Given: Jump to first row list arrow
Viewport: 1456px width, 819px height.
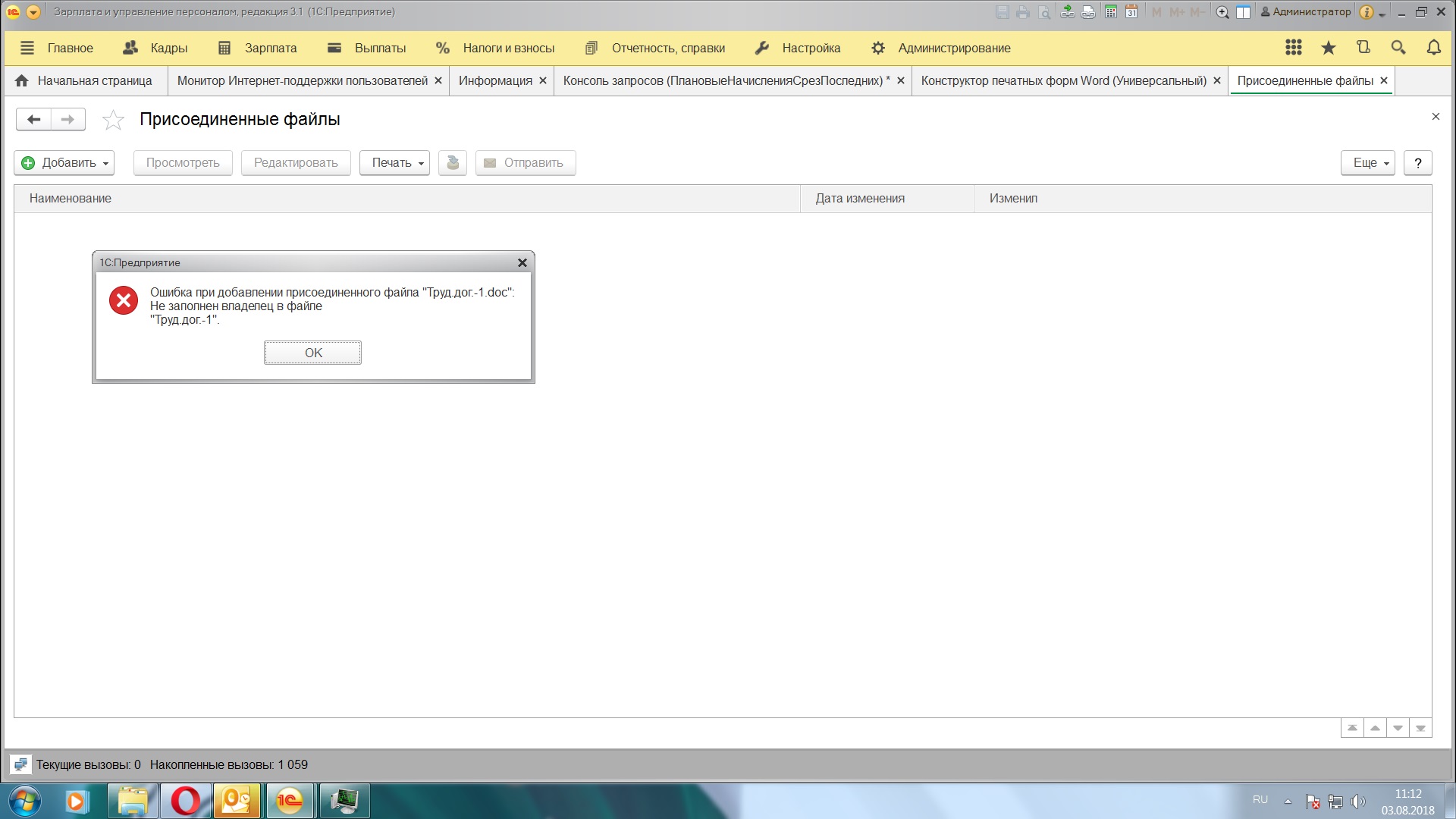Looking at the screenshot, I should pos(1352,728).
